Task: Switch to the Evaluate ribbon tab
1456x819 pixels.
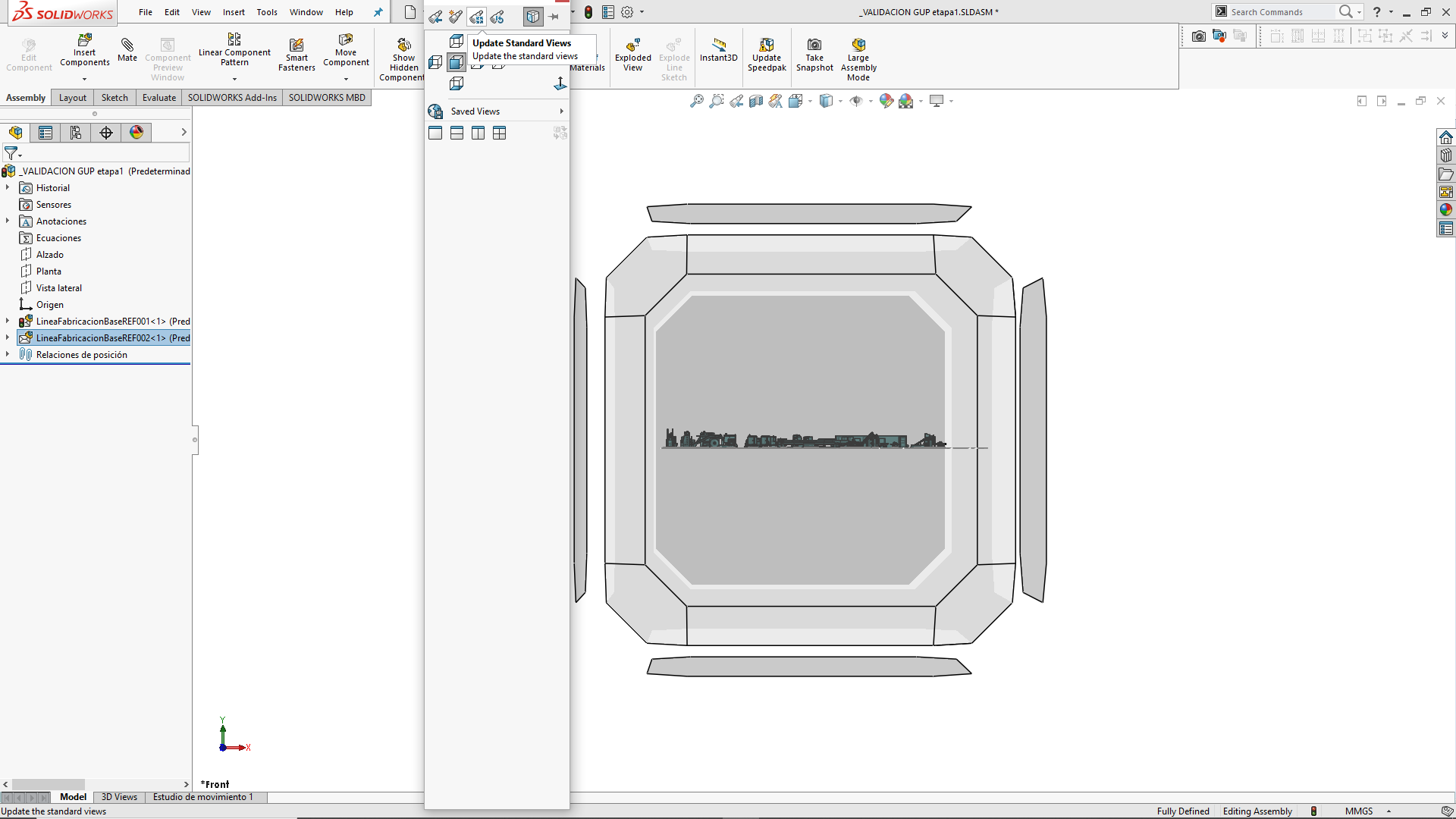Action: point(159,98)
